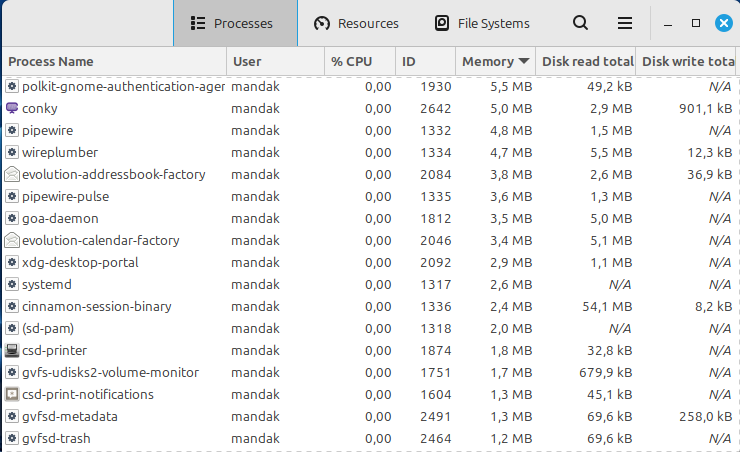Viewport: 740px width, 452px height.
Task: Select the evolution-calendar-factory process name
Action: (101, 241)
